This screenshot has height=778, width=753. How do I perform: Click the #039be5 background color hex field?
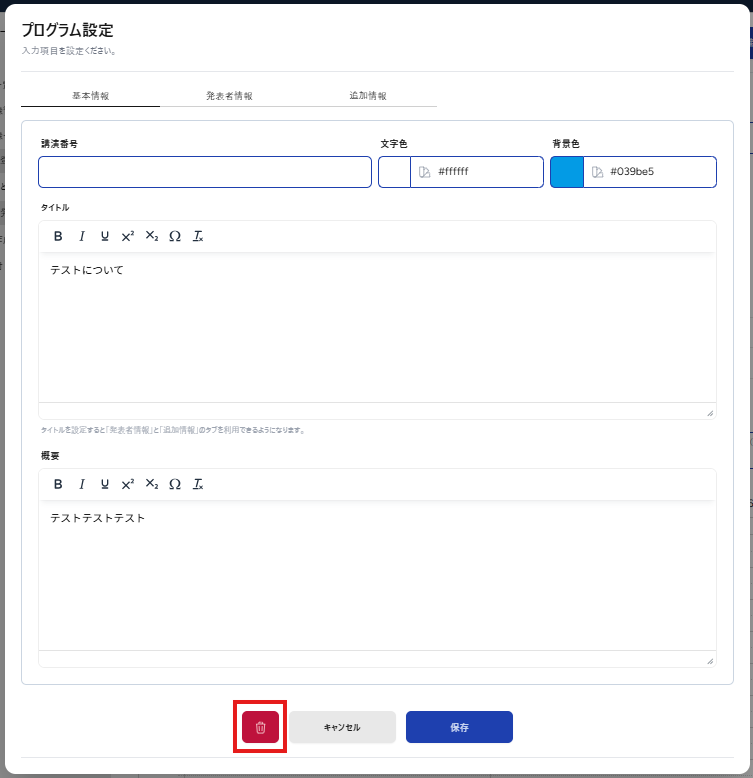[x=660, y=172]
